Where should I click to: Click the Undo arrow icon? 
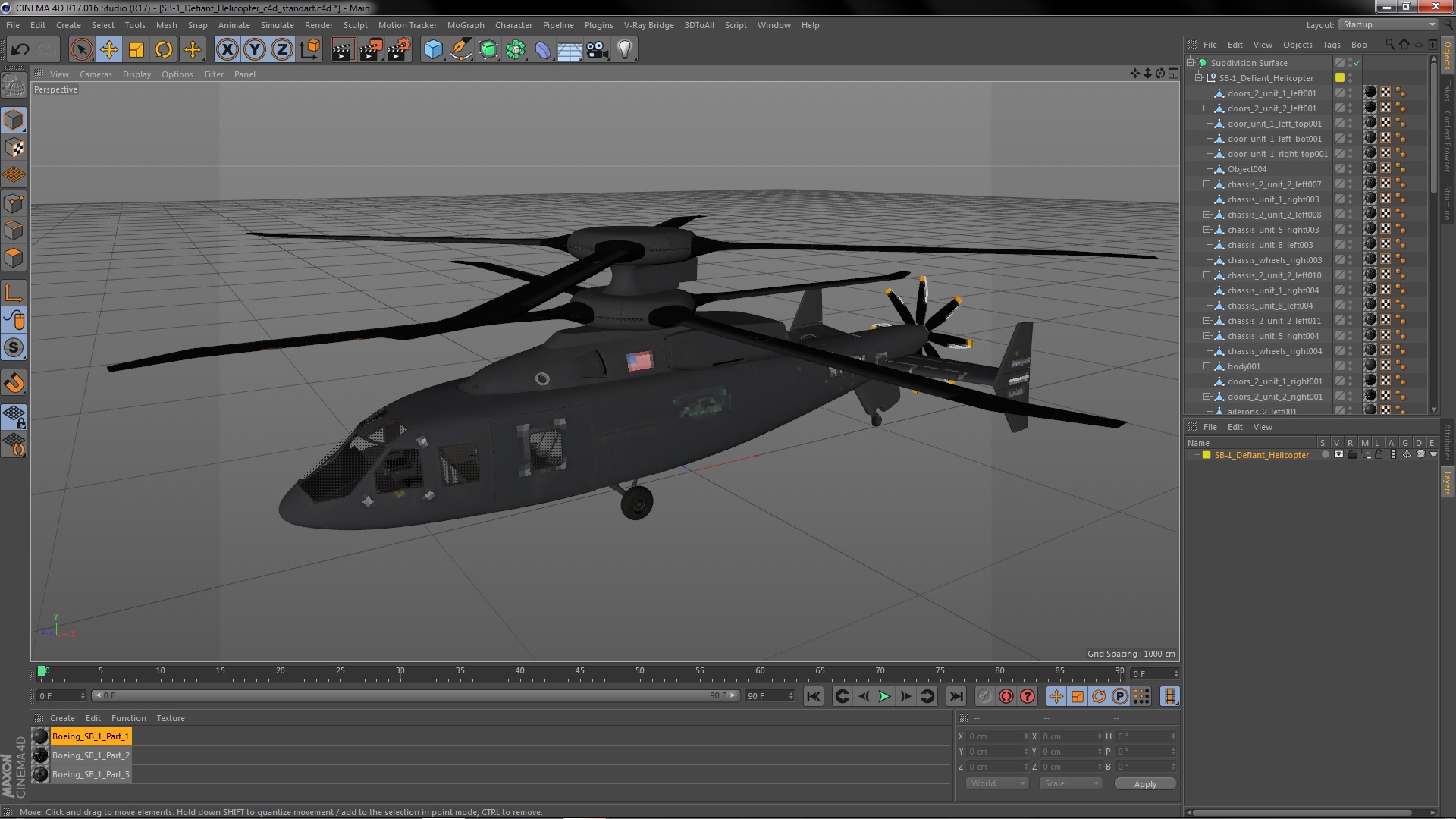click(20, 50)
